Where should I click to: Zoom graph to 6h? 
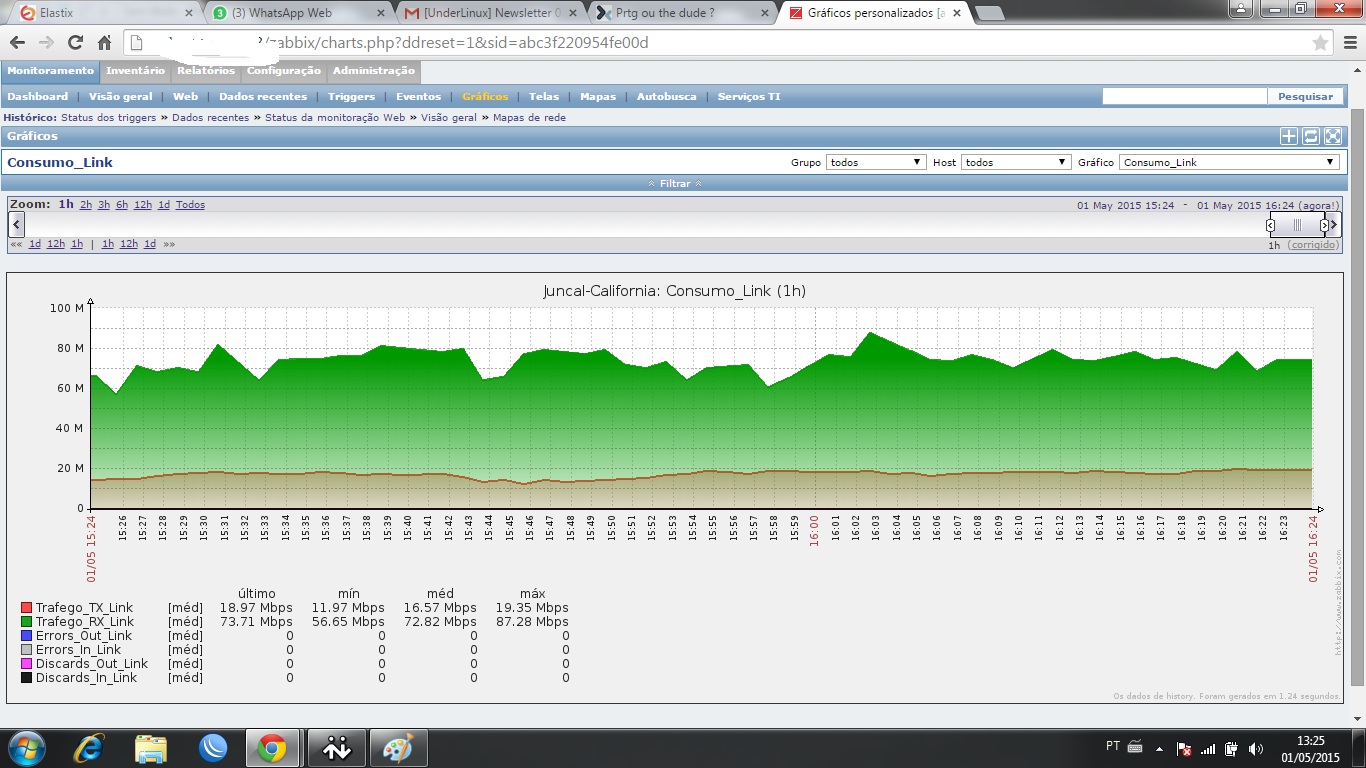click(x=121, y=205)
